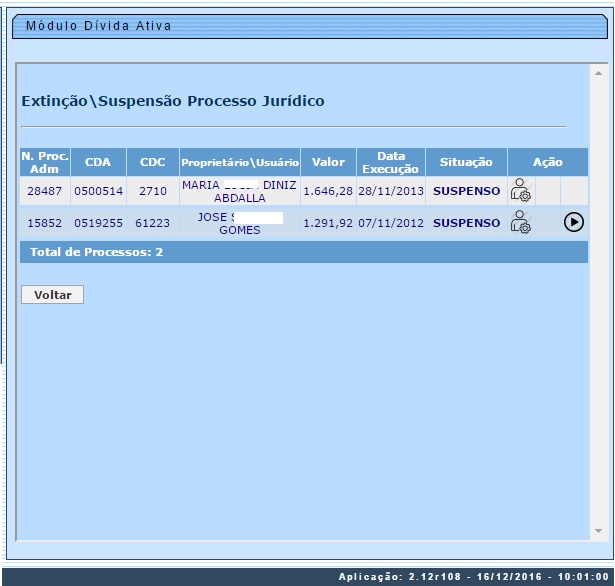
Task: Click the Valor column header
Action: [x=328, y=162]
